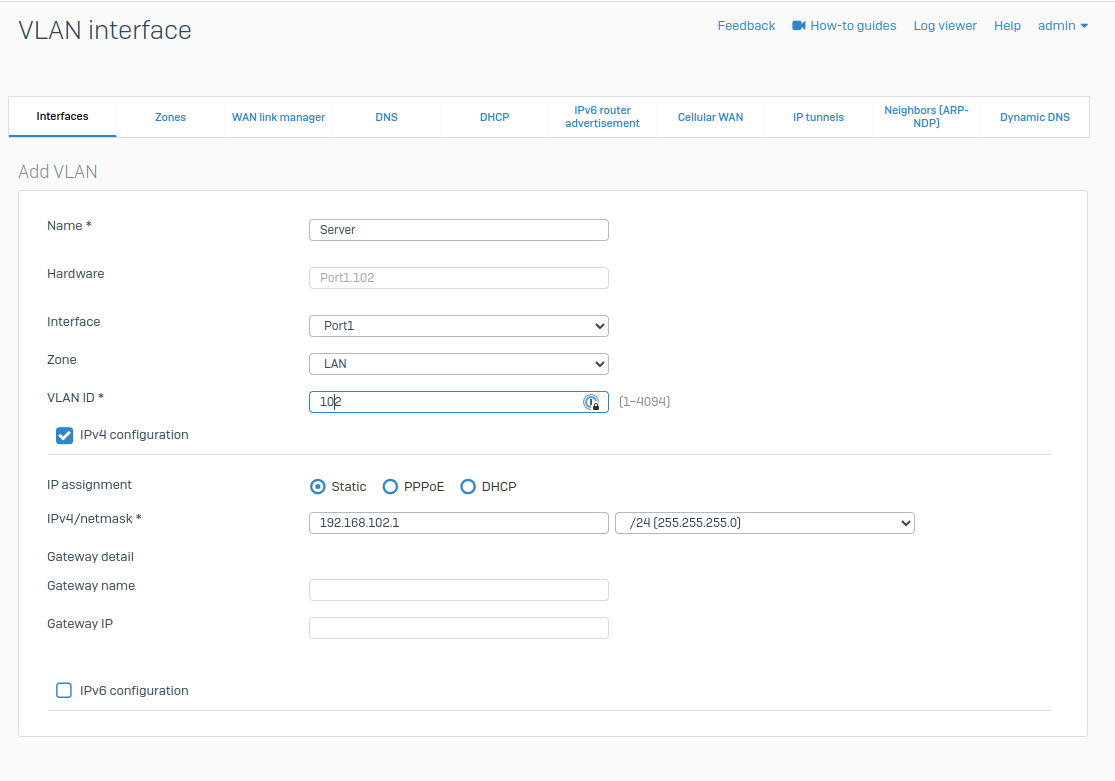1115x781 pixels.
Task: Select the Static IP assignment option
Action: coord(318,487)
